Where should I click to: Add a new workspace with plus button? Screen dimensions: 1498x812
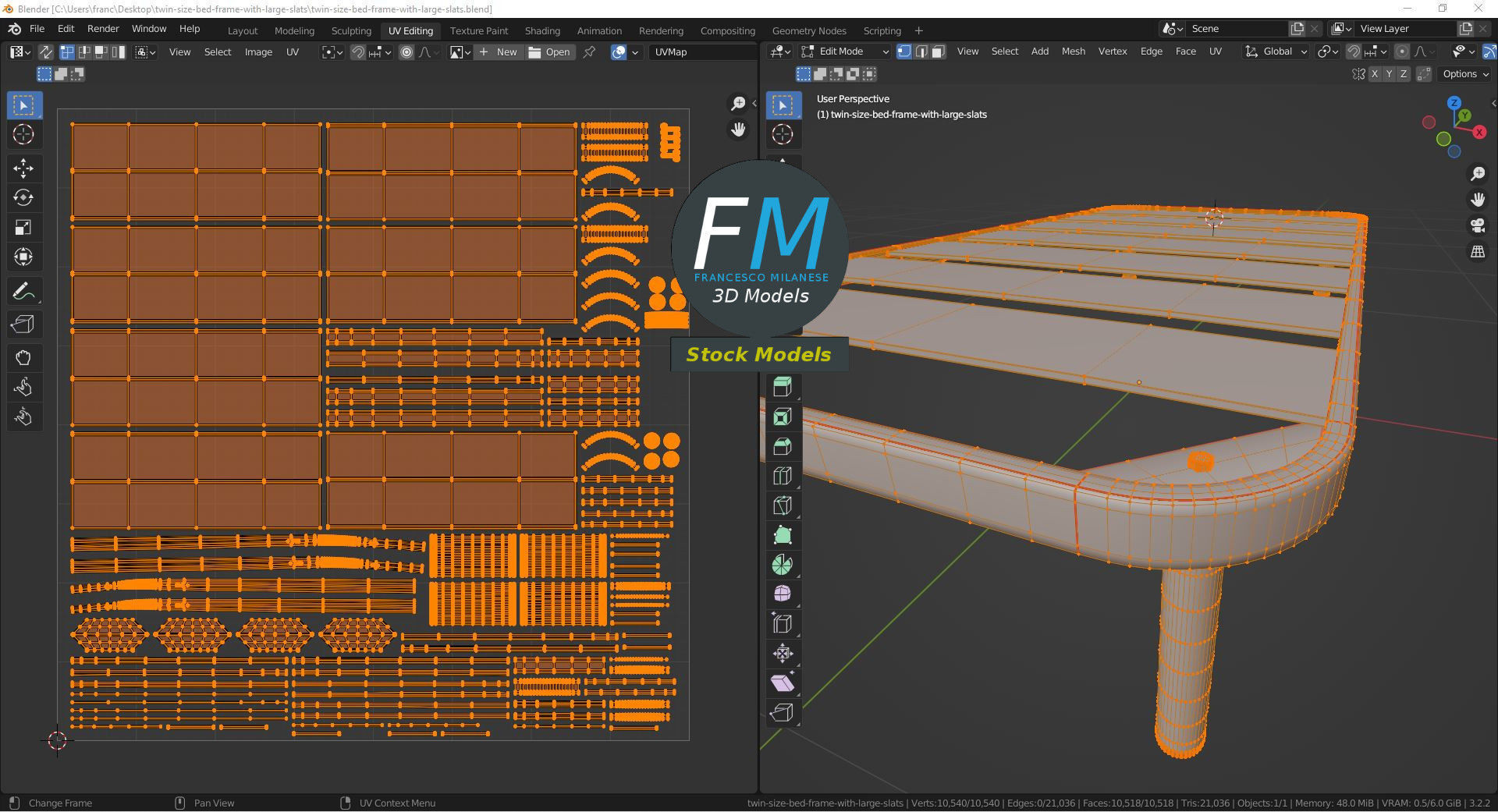coord(919,31)
